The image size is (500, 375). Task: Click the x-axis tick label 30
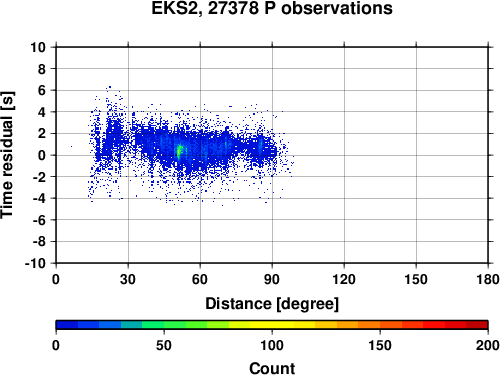coord(128,279)
